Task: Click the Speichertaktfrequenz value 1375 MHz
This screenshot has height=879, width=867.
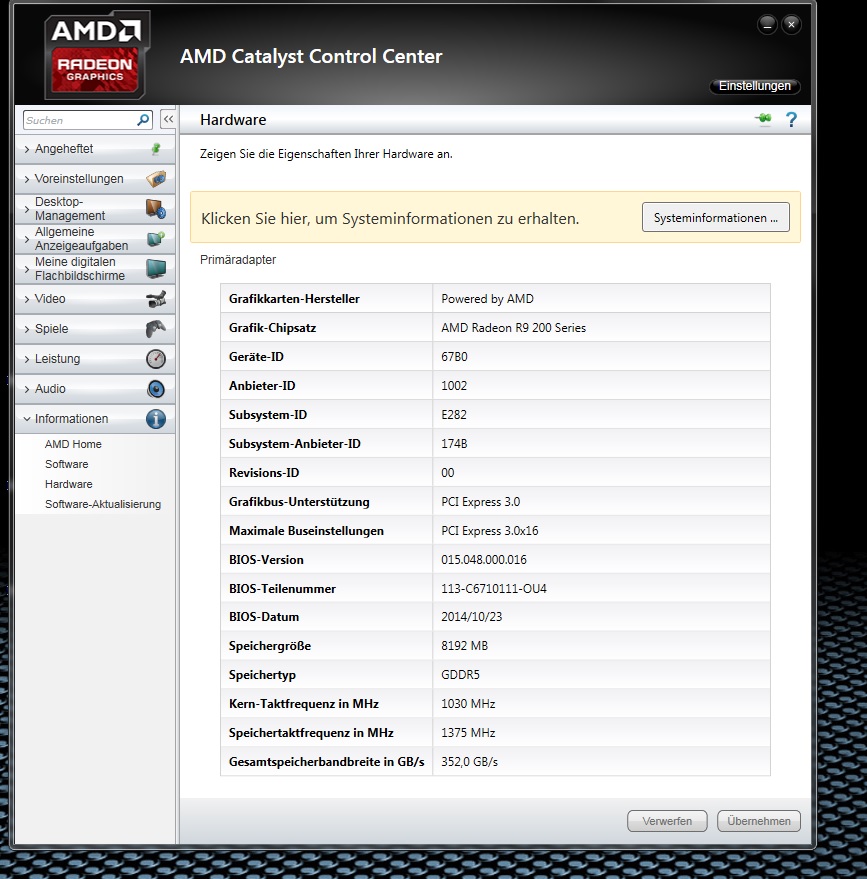Action: click(468, 733)
